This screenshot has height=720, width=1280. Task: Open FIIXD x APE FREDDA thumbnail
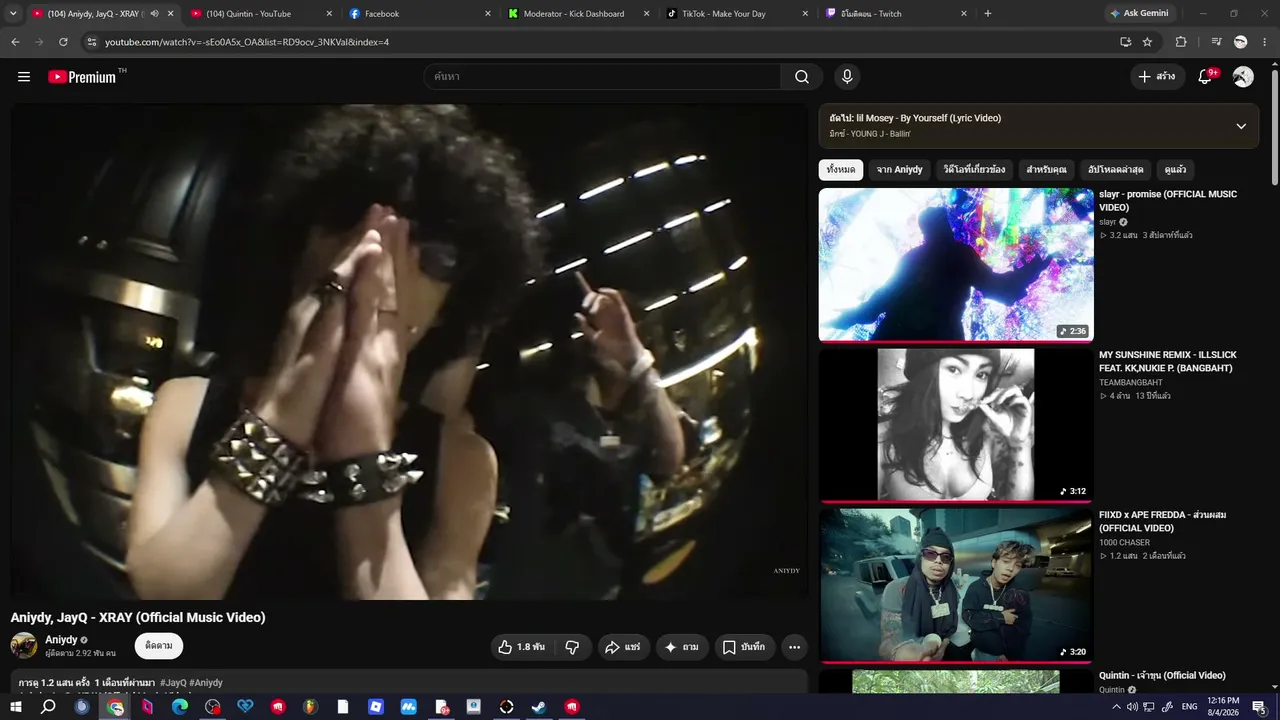[956, 585]
